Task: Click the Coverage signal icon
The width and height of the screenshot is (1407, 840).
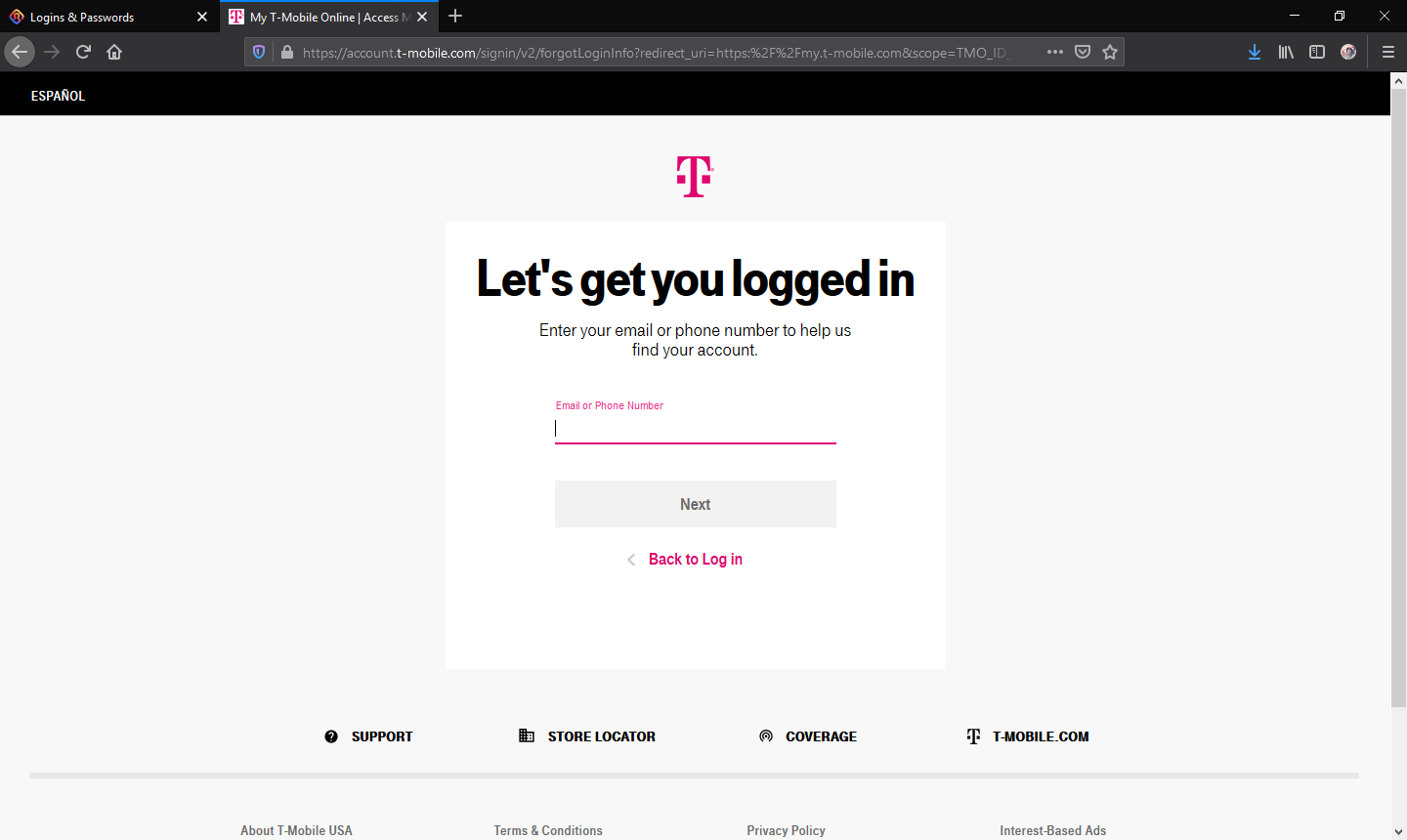Action: pos(766,736)
